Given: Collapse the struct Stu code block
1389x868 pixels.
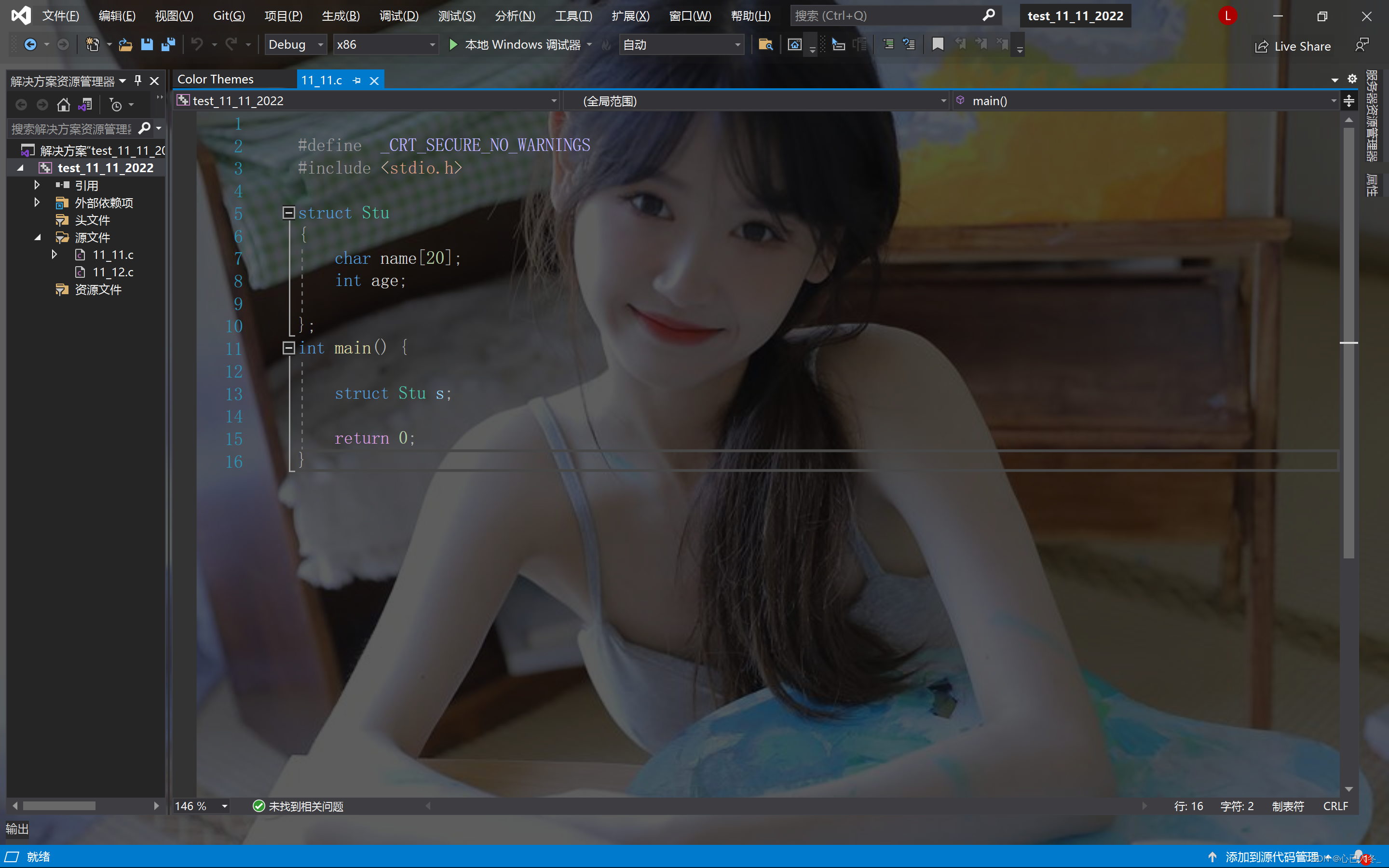Looking at the screenshot, I should pos(289,213).
